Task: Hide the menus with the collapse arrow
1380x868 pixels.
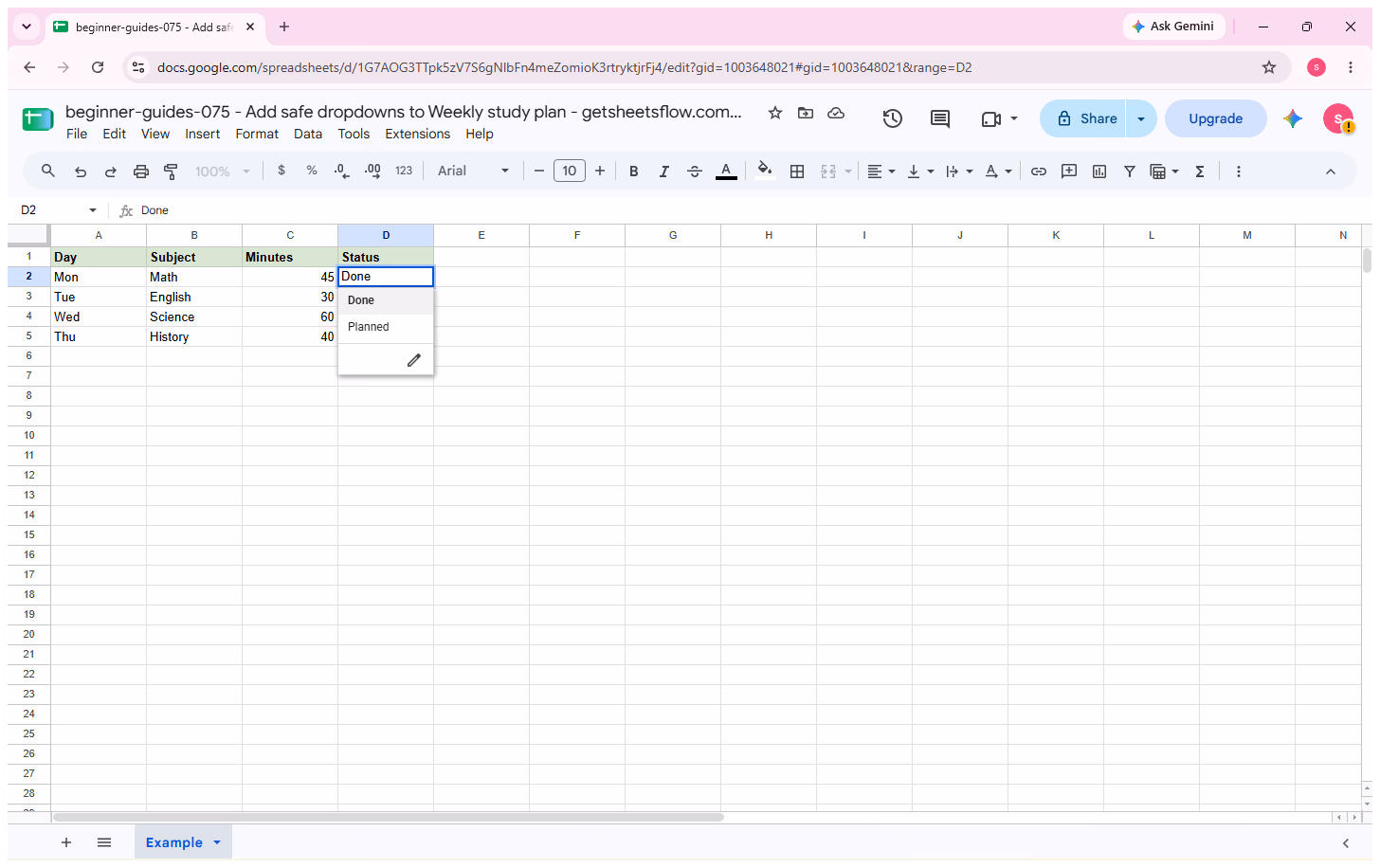Action: coord(1331,172)
